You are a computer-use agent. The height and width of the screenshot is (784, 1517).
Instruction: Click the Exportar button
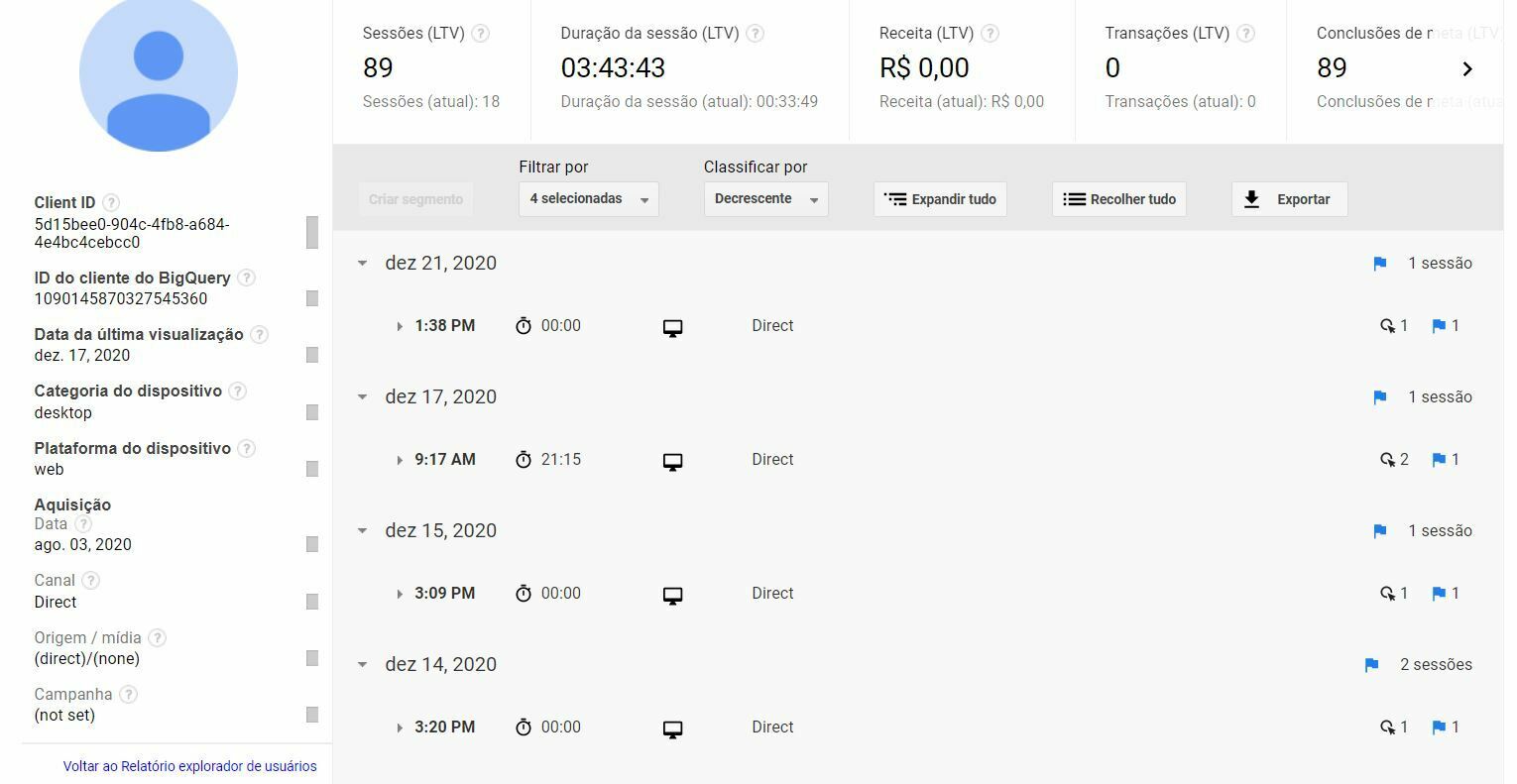click(x=1289, y=199)
